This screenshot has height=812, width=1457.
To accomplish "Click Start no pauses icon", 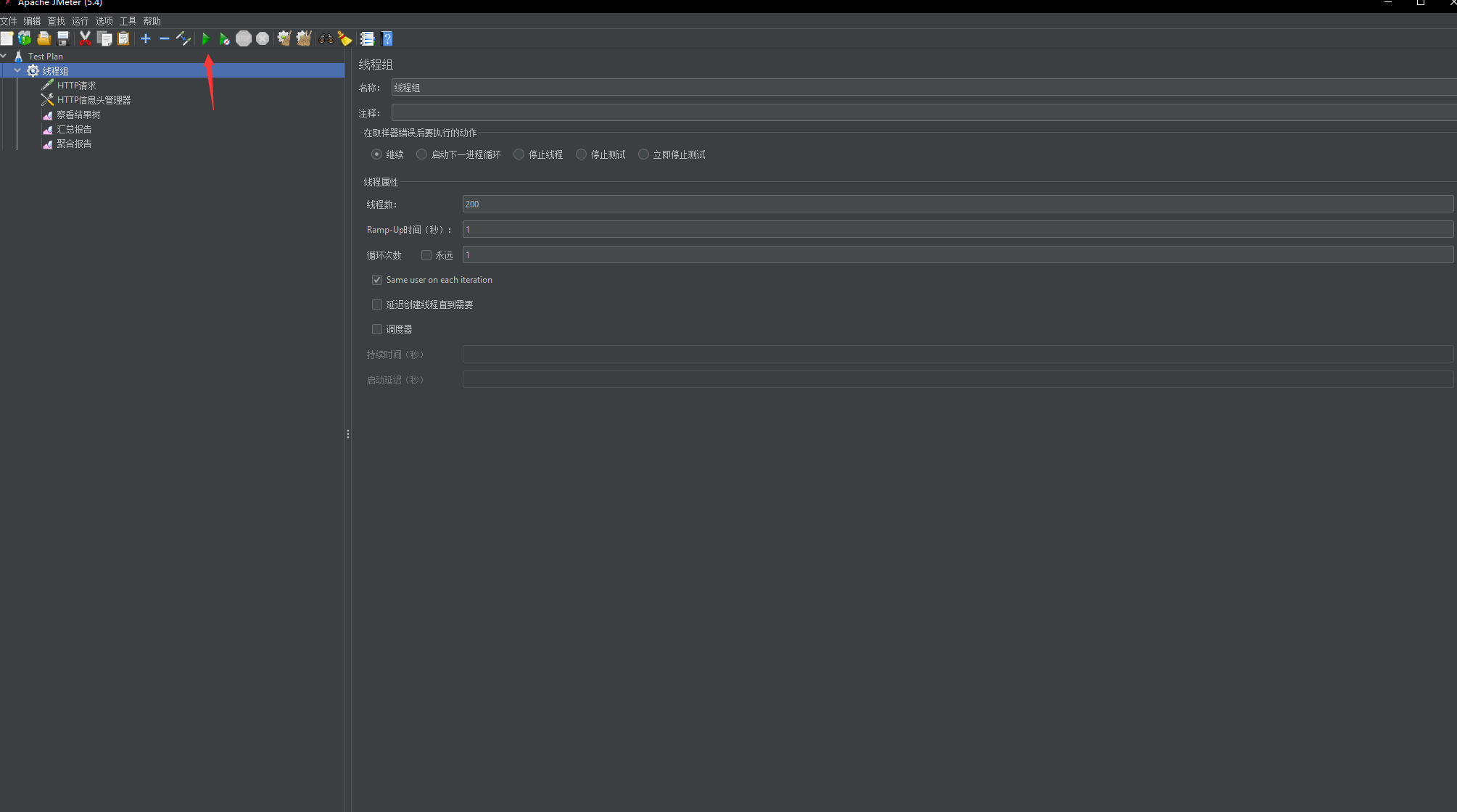I will [225, 38].
